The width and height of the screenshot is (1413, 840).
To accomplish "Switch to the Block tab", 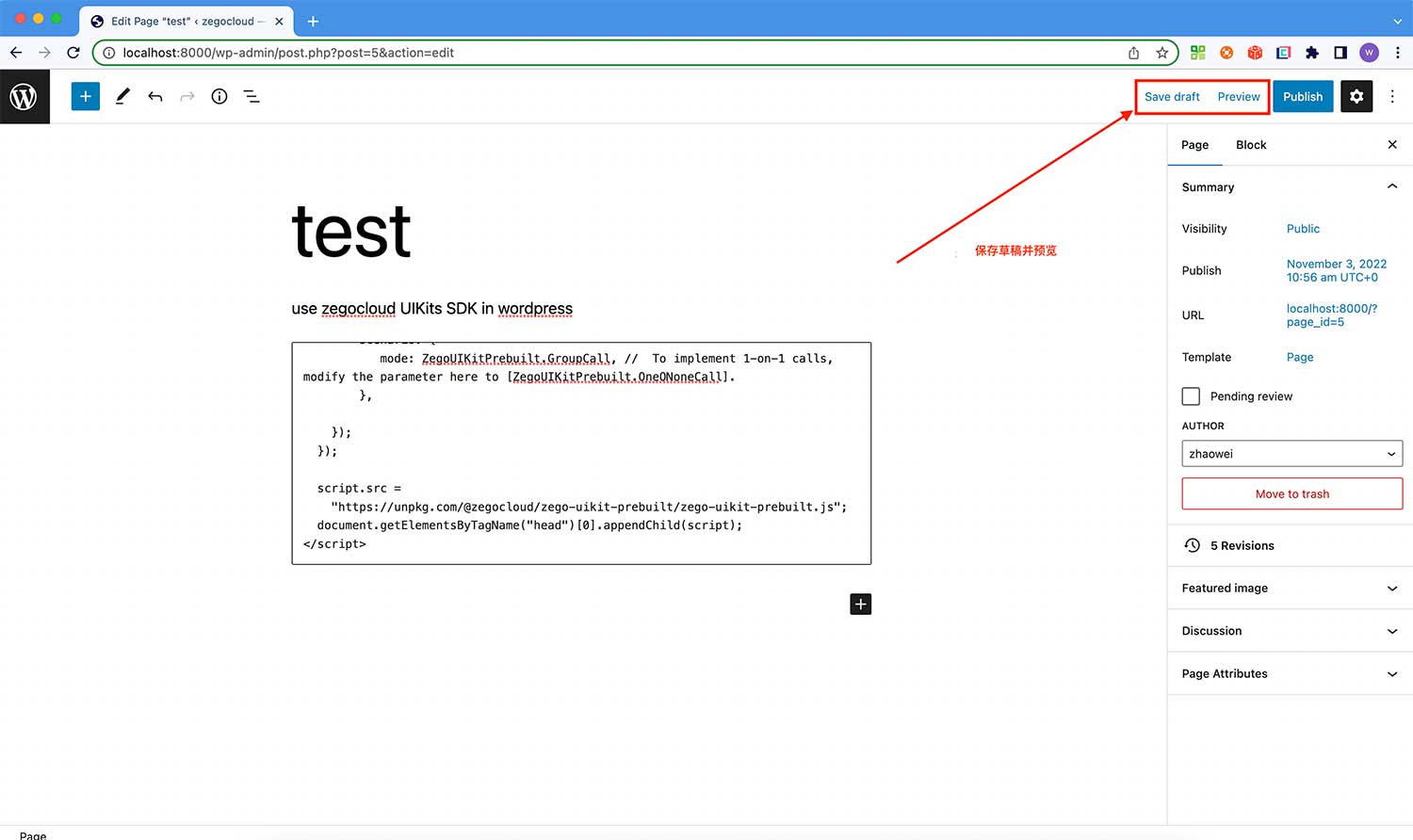I will (x=1251, y=145).
